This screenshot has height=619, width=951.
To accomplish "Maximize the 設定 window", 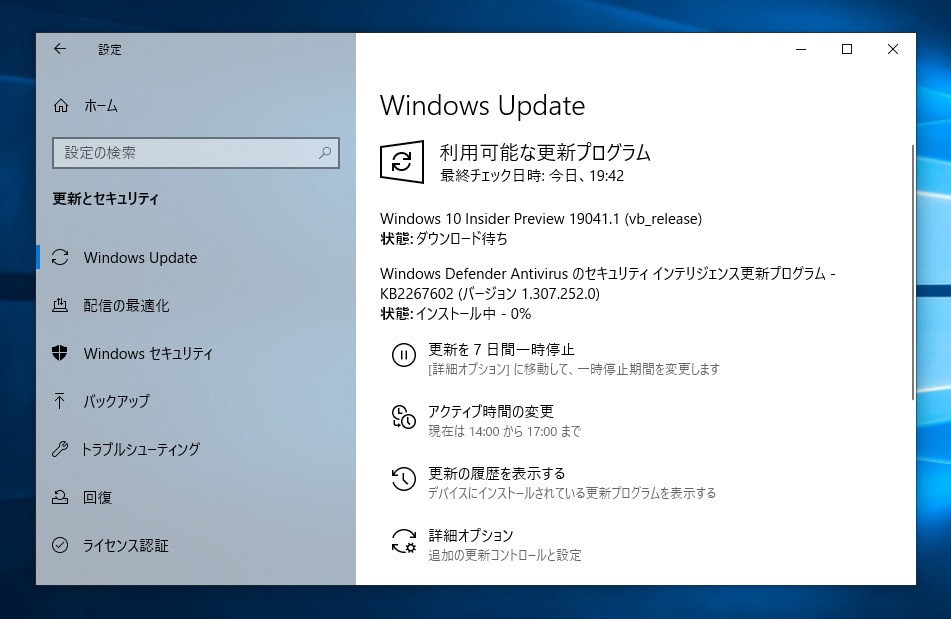I will (847, 49).
